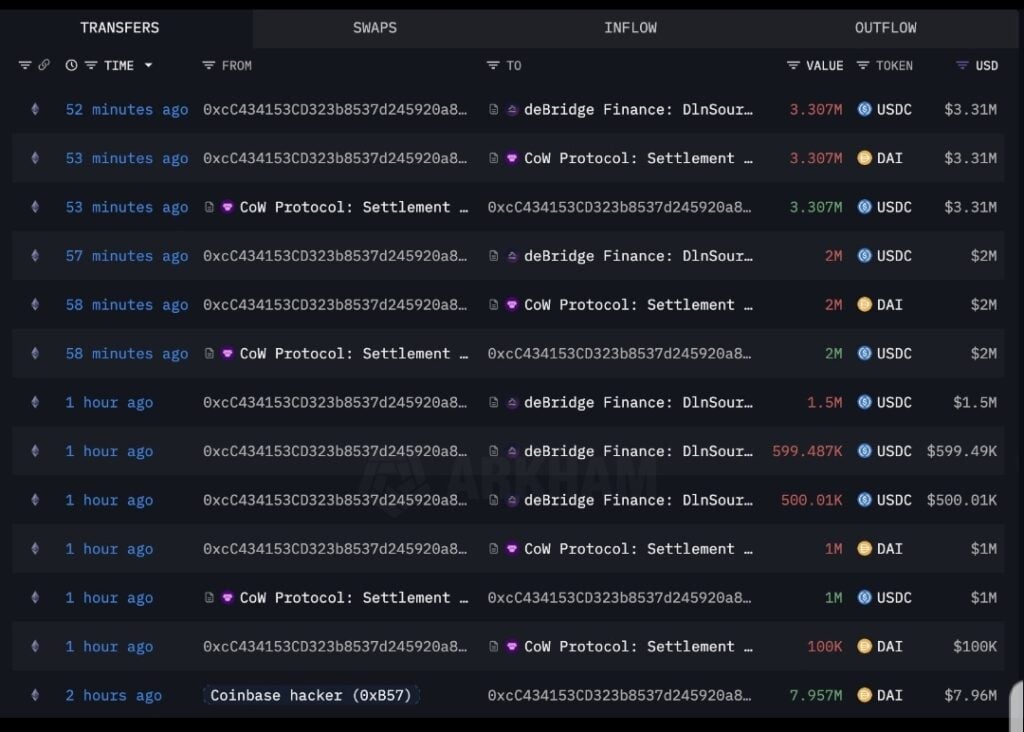Click the USDC token icon in the 52 minutes ago row
The image size is (1024, 732).
tap(864, 109)
